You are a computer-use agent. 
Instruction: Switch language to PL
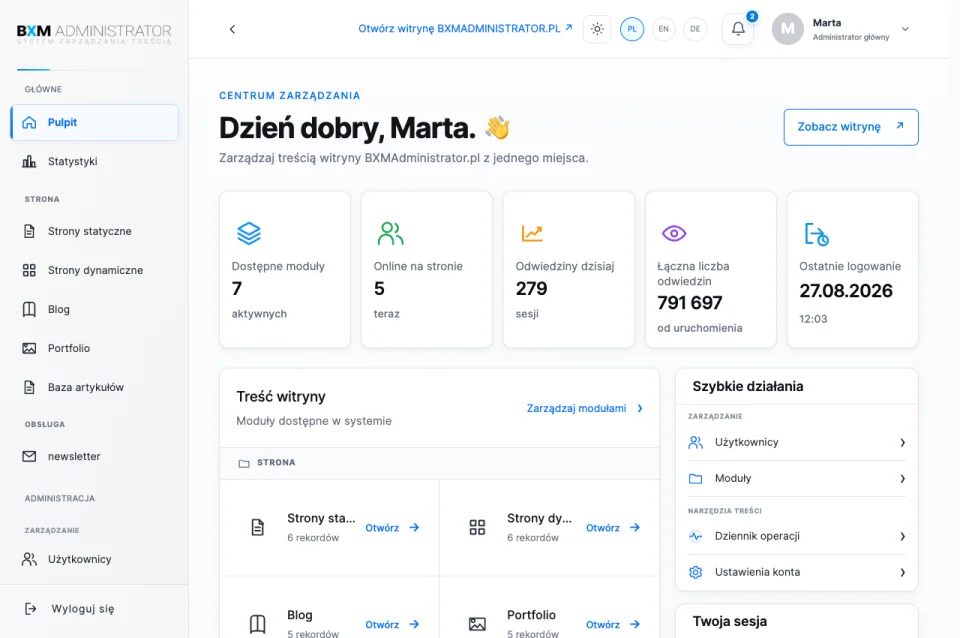(632, 29)
